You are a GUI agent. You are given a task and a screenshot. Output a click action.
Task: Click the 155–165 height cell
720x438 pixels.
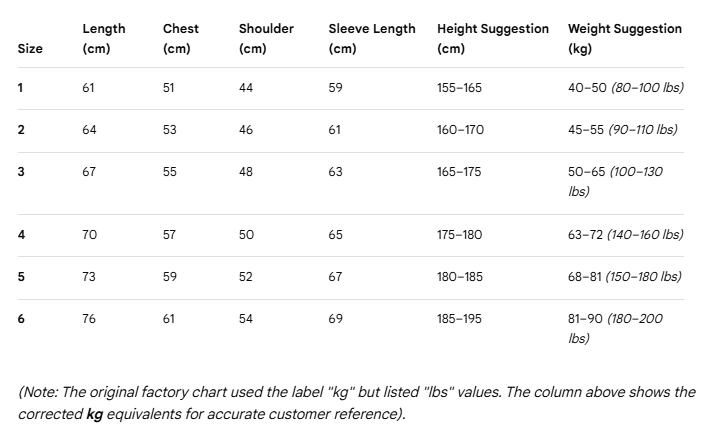pos(459,88)
